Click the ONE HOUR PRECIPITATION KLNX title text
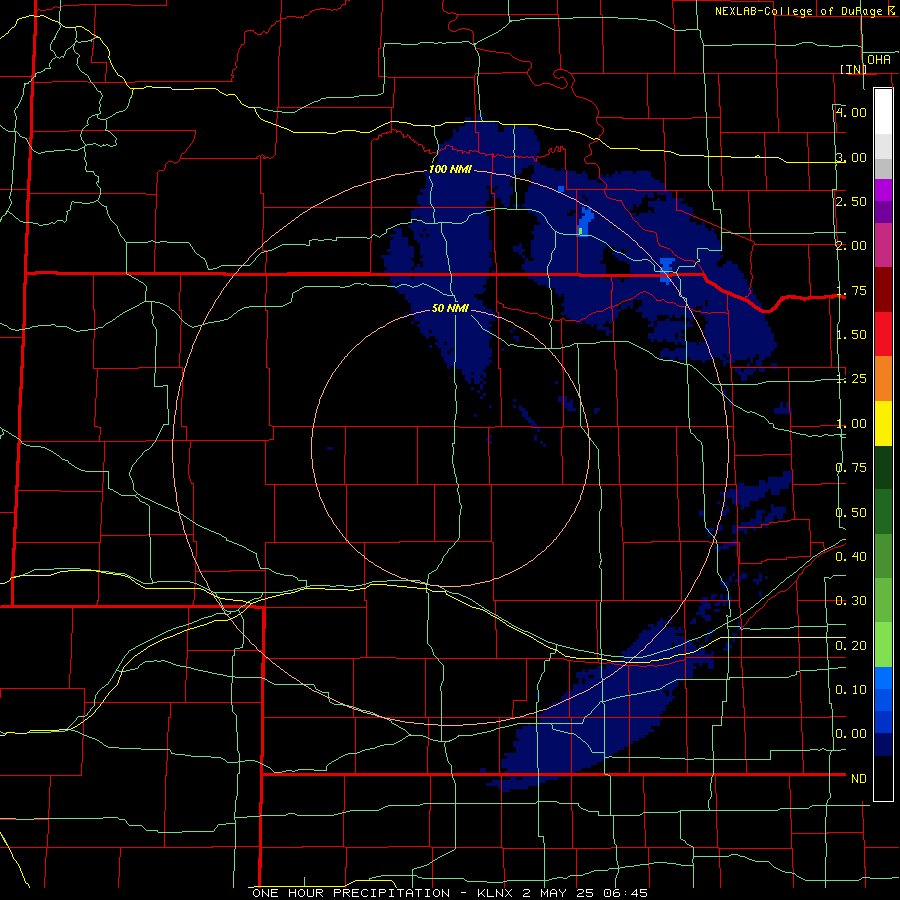This screenshot has height=900, width=900. 450,893
